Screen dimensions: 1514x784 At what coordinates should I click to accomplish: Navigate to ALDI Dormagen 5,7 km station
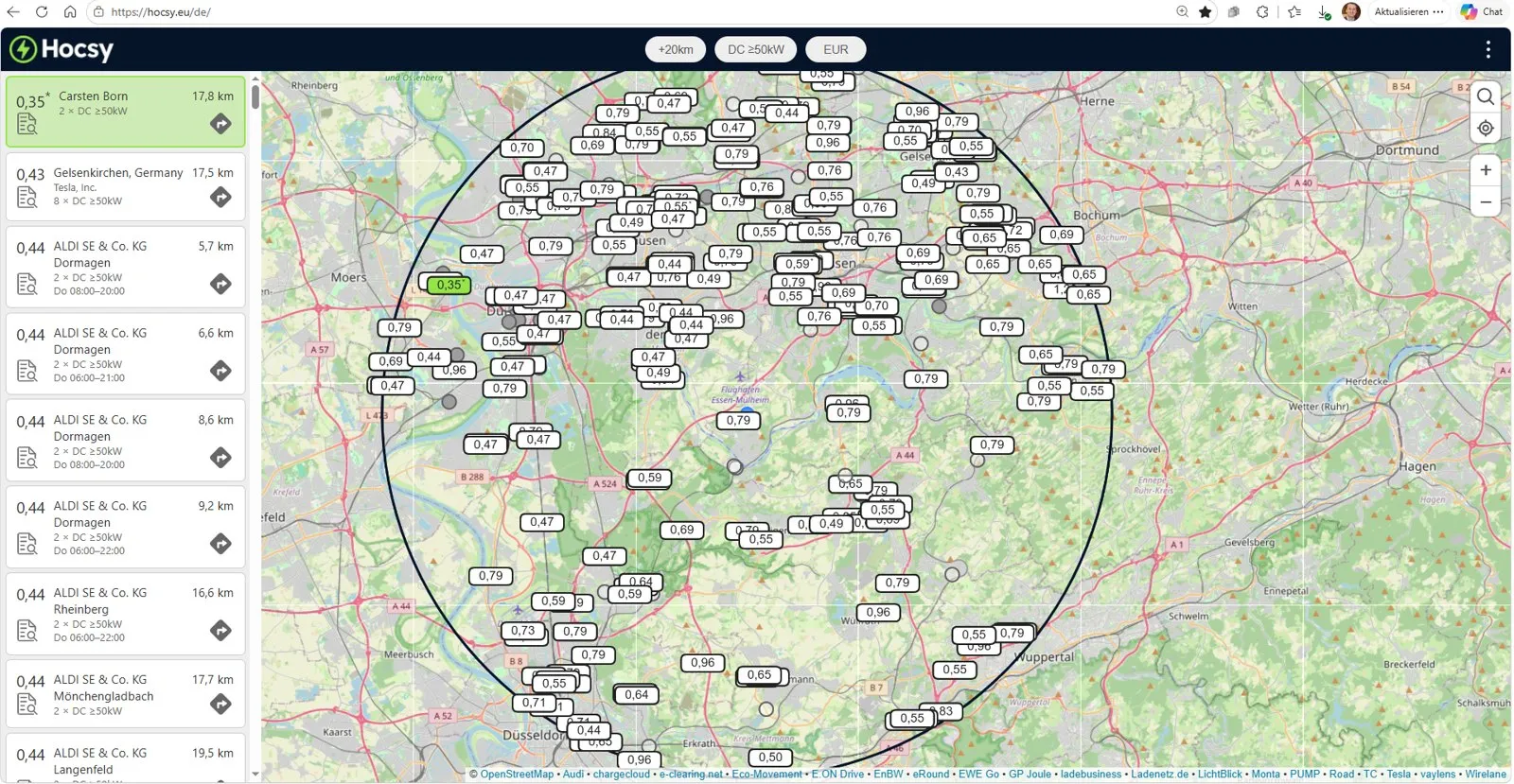[x=220, y=284]
